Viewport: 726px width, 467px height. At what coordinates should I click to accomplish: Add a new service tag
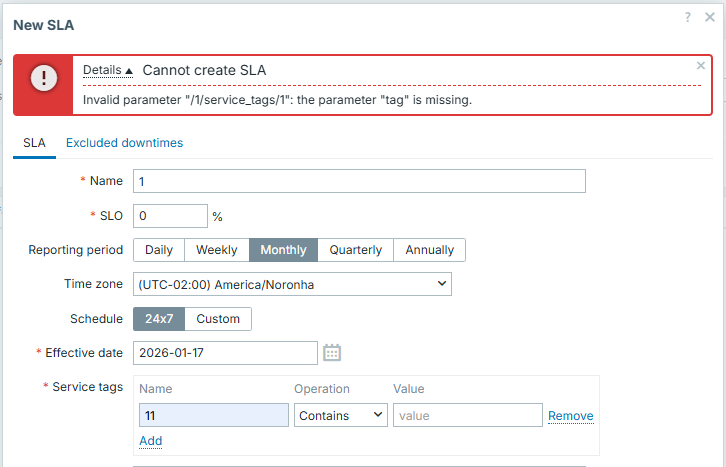click(x=150, y=441)
